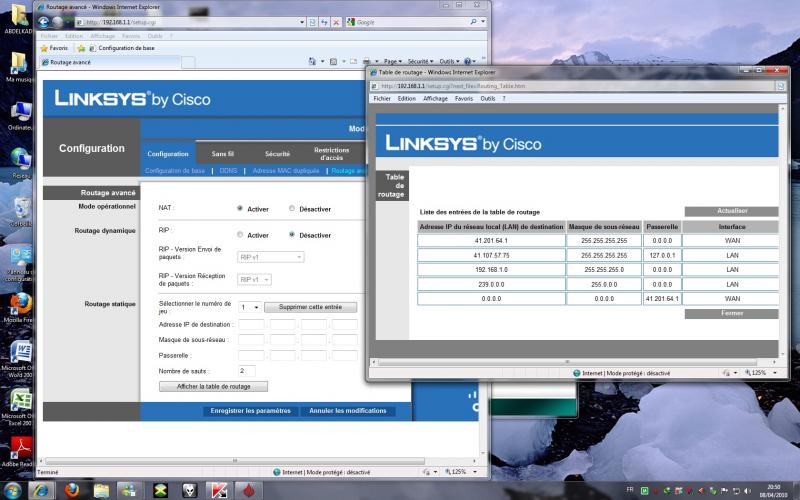Click horizontal scrollbar of Routage avancé window
The width and height of the screenshot is (800, 500).
point(235,461)
